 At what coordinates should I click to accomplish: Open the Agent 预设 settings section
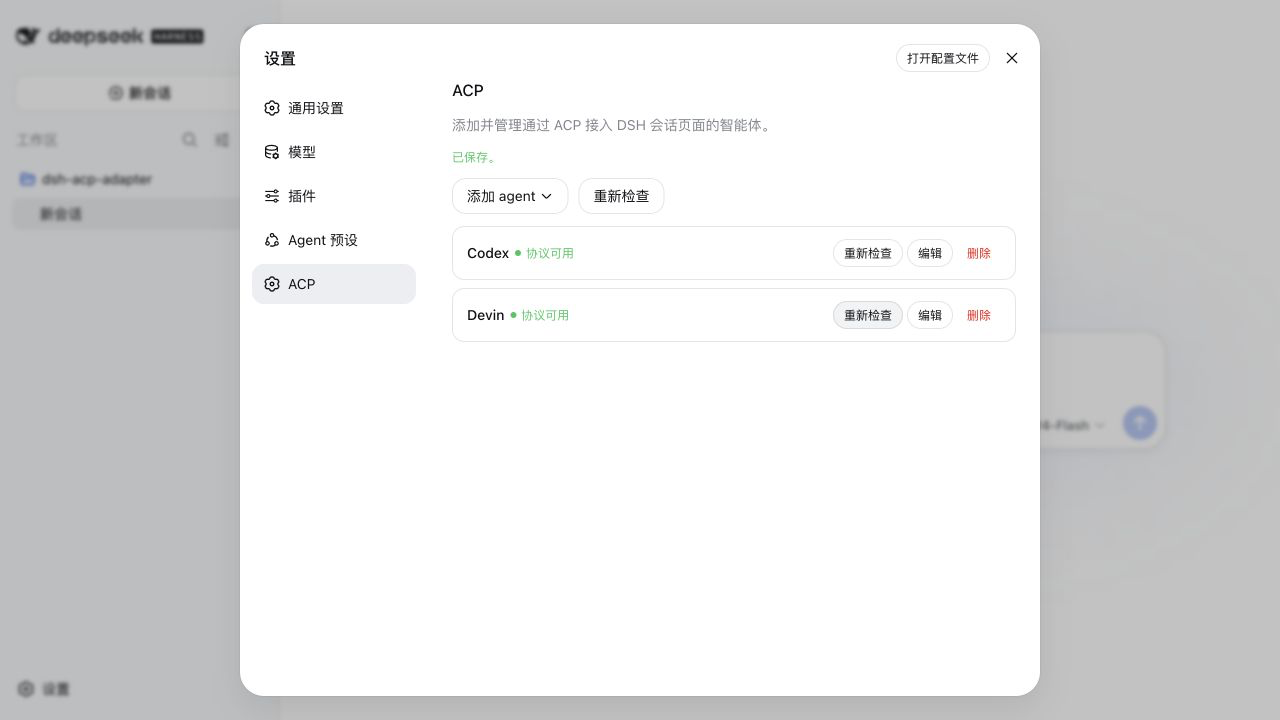334,240
